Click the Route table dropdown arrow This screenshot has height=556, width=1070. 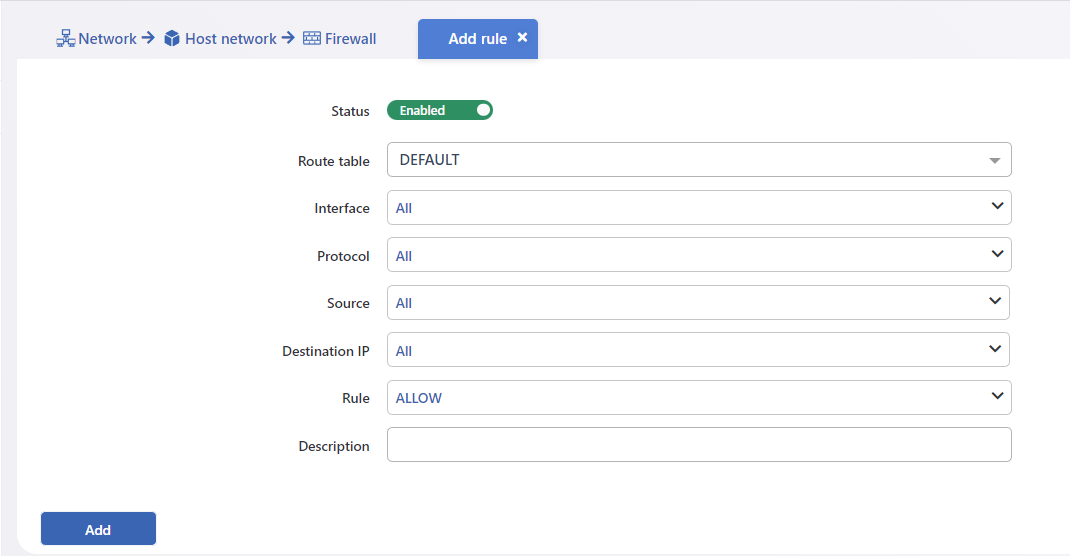point(994,161)
